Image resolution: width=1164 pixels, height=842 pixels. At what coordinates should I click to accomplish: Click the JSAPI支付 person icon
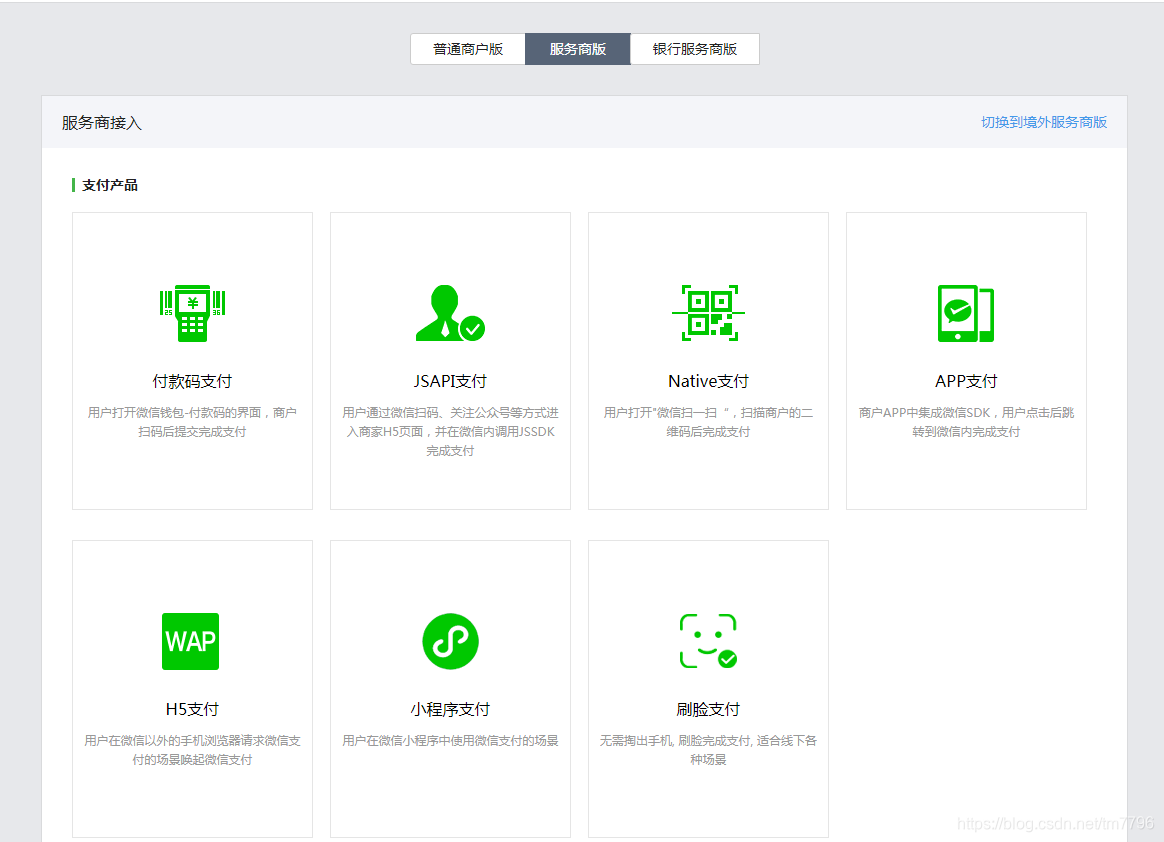coord(450,313)
